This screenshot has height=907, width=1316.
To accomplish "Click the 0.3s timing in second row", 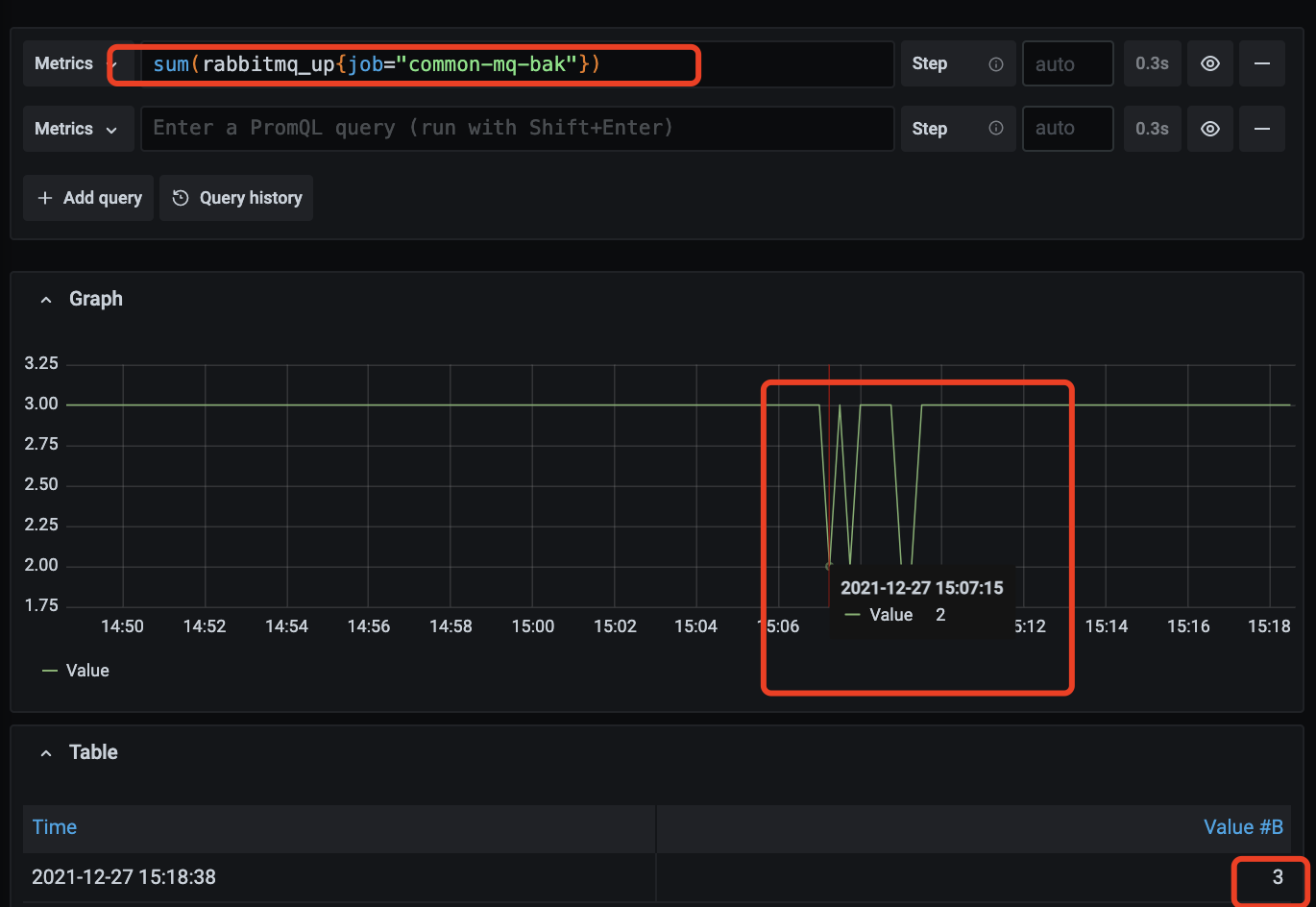I will tap(1152, 129).
